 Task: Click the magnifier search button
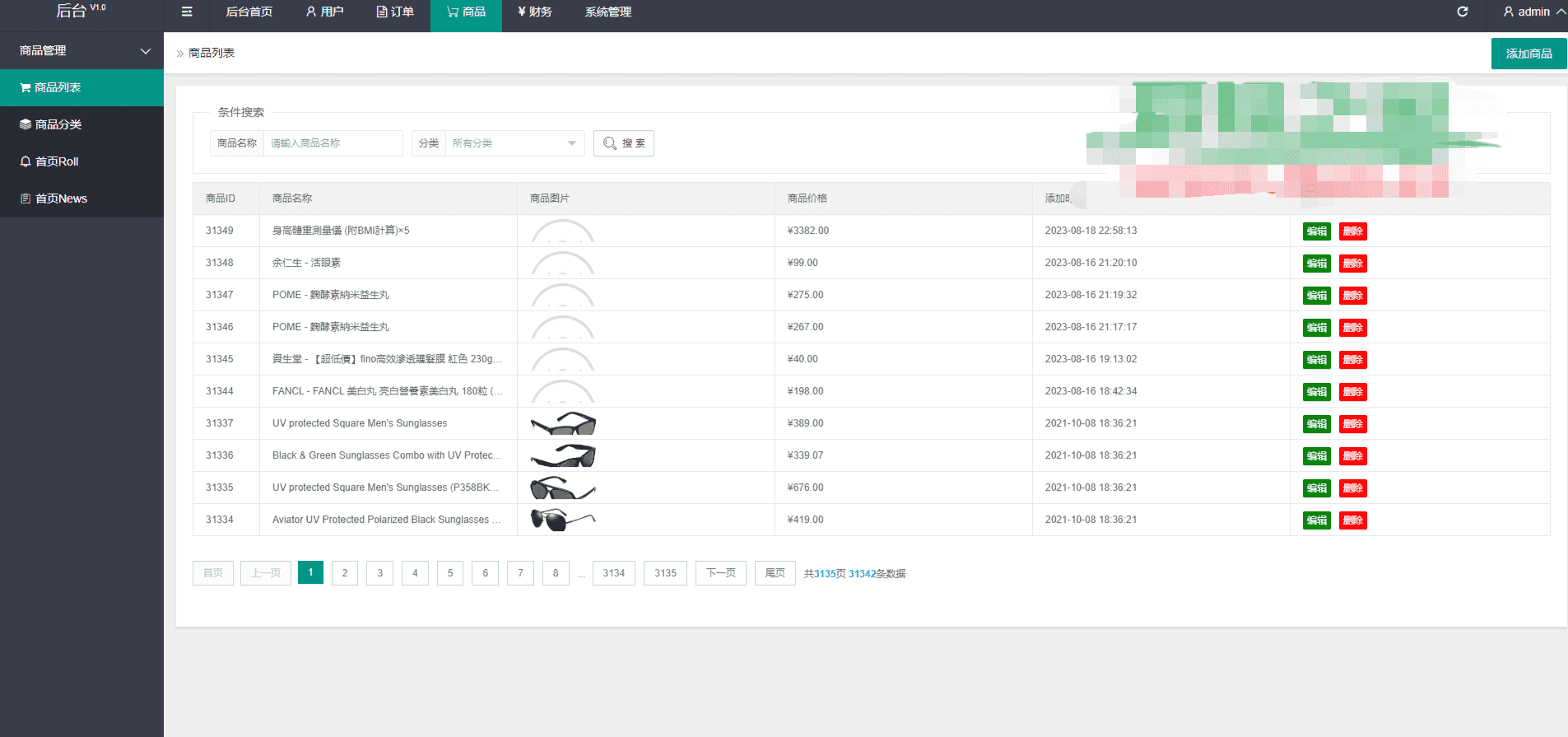point(623,143)
